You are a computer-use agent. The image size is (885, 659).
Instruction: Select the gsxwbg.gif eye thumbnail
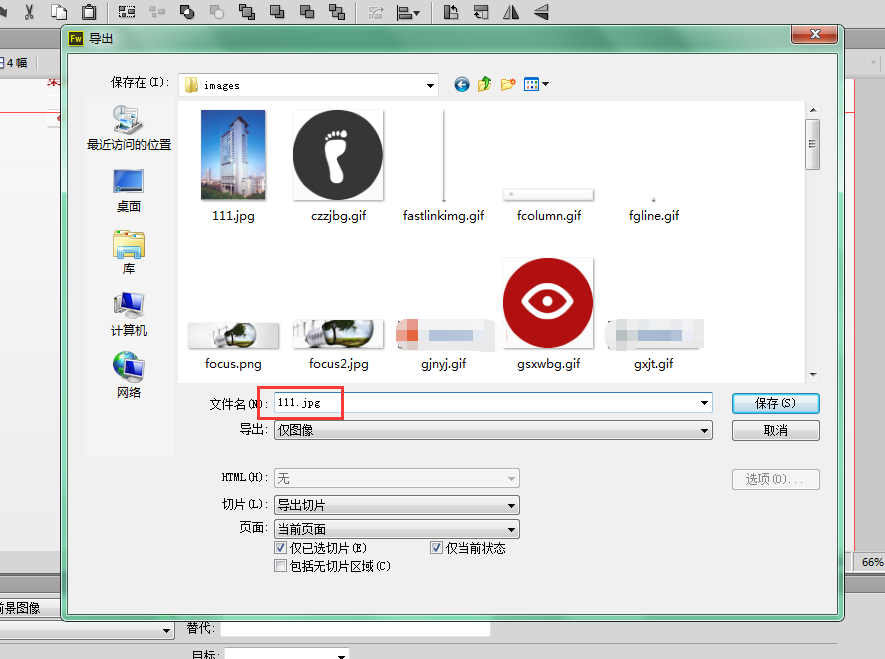click(547, 302)
